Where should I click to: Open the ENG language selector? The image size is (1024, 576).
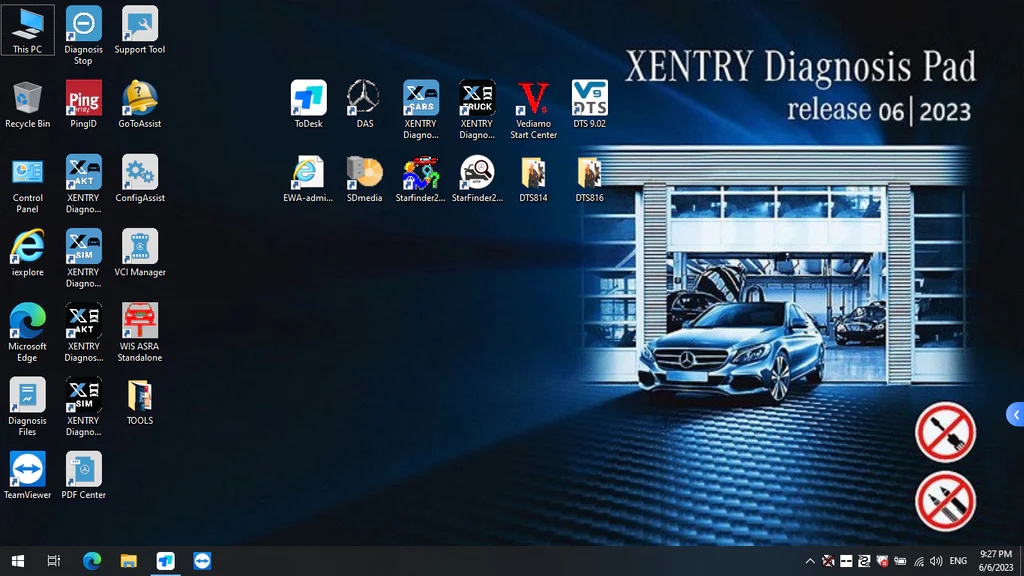coord(958,561)
